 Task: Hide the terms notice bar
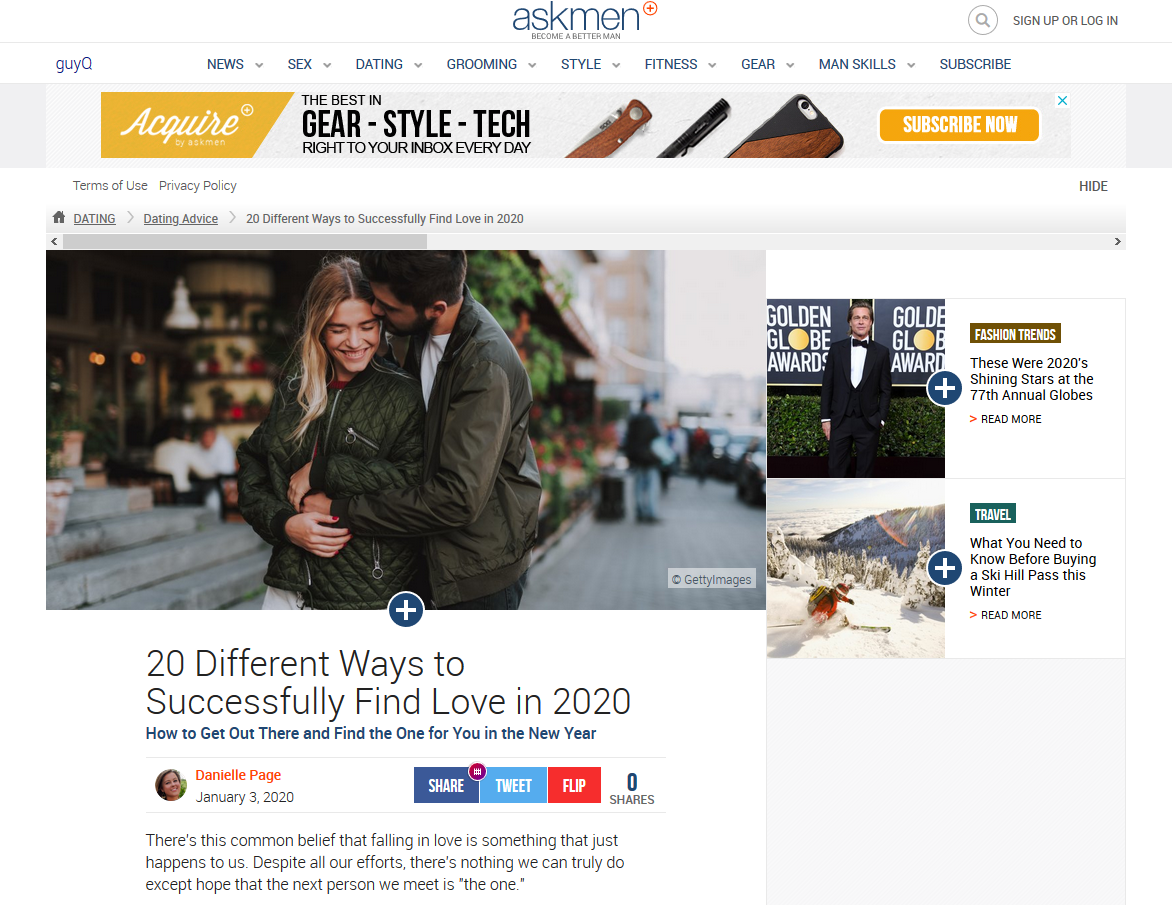pos(1093,186)
